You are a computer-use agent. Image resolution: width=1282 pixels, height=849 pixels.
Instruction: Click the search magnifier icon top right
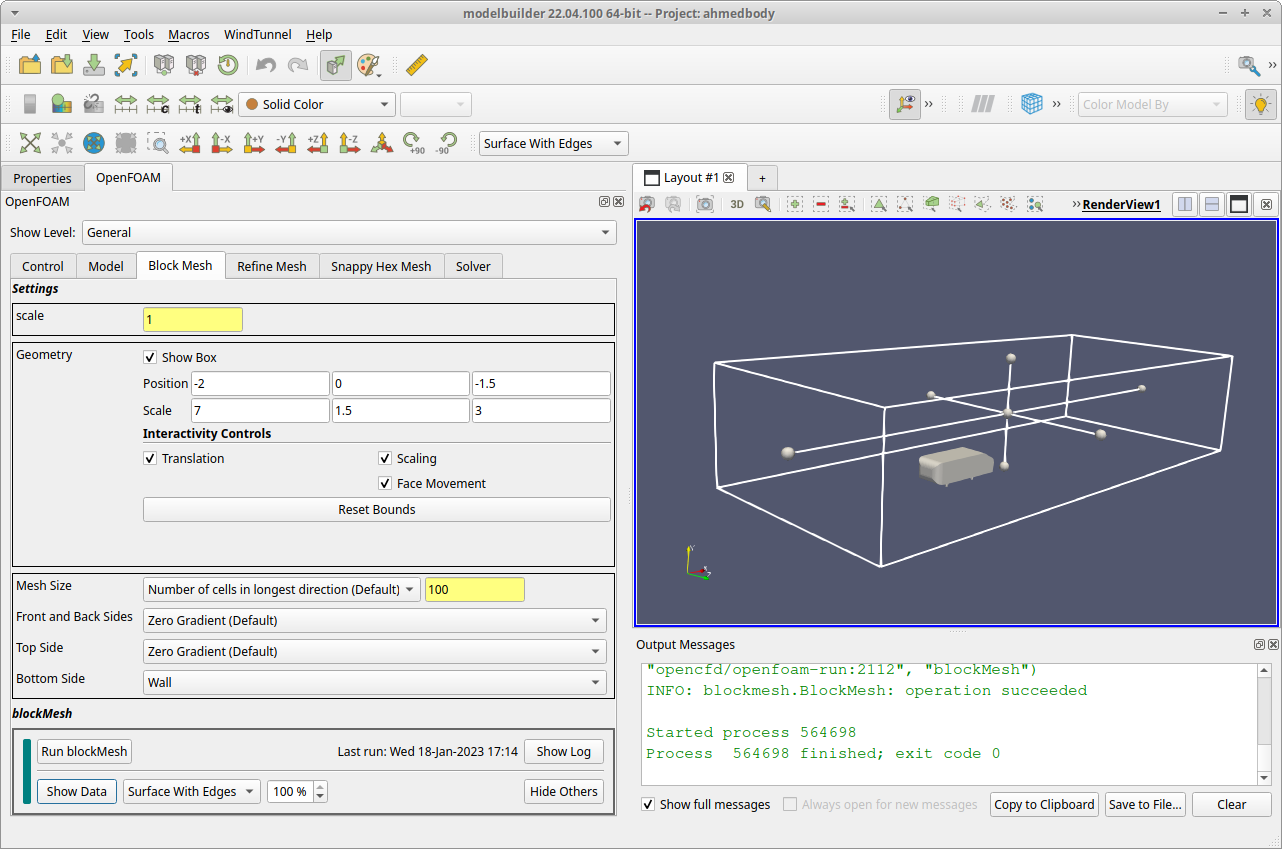coord(1249,65)
